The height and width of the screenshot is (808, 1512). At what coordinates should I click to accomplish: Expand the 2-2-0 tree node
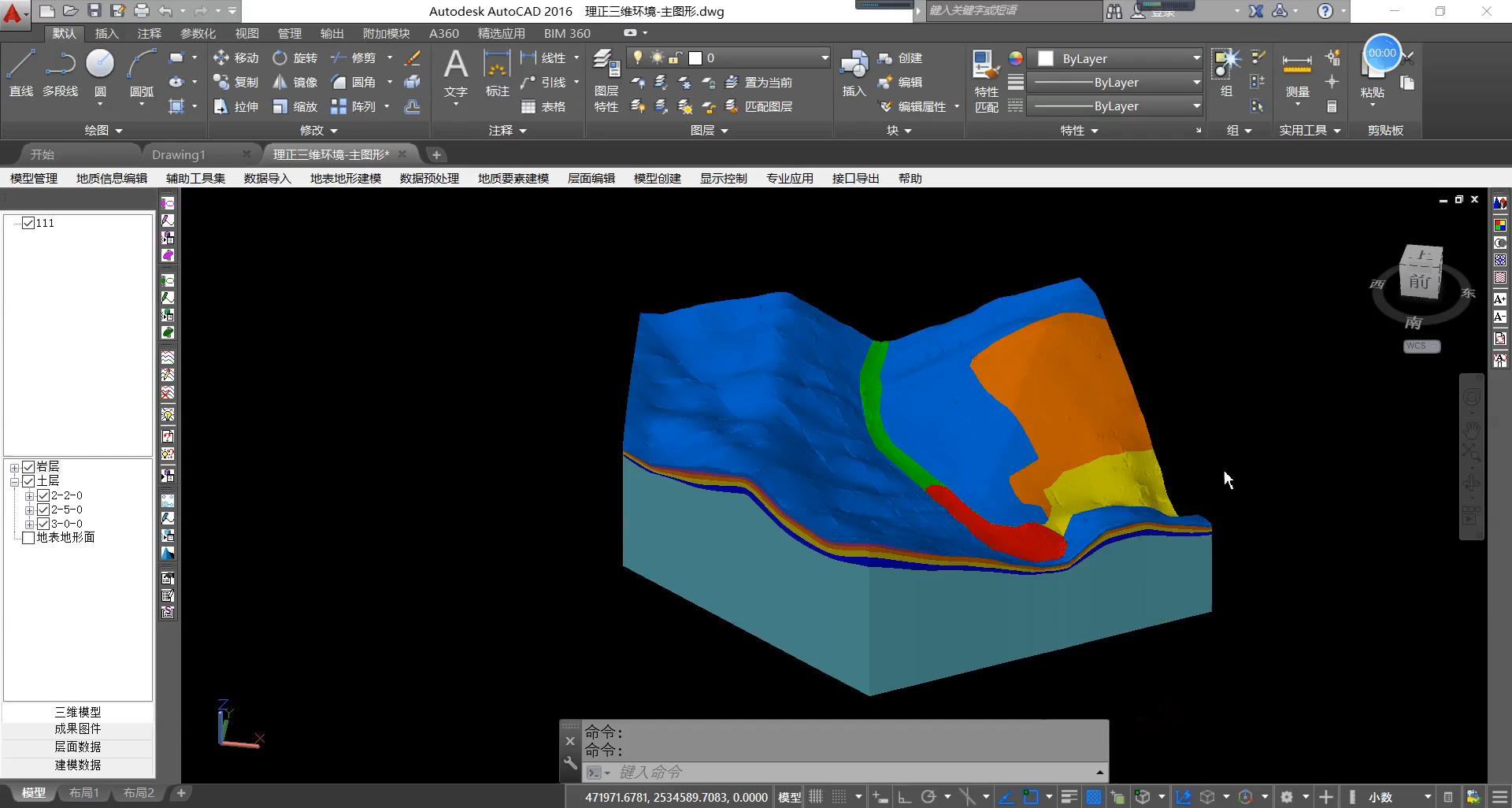click(29, 496)
